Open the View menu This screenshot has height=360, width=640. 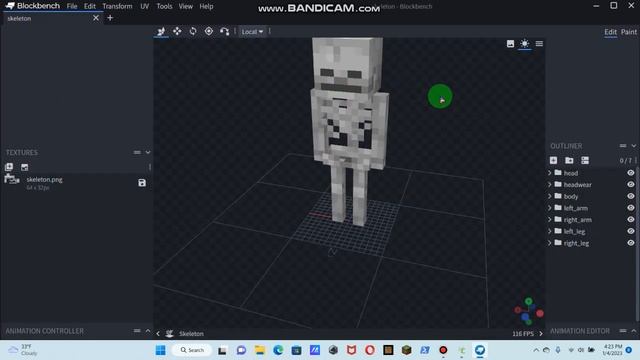coord(186,6)
